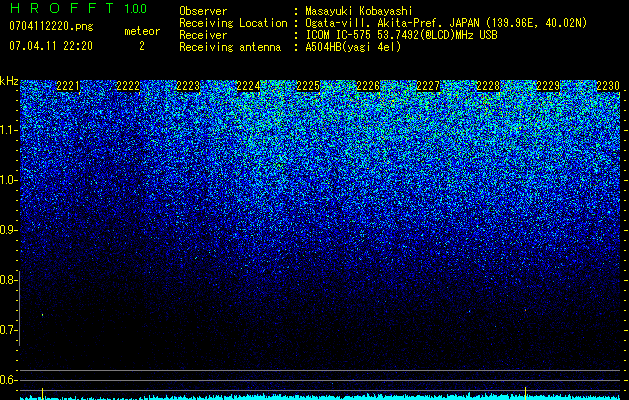Click the 1.0 frequency axis label
The width and height of the screenshot is (629, 400).
coord(8,180)
